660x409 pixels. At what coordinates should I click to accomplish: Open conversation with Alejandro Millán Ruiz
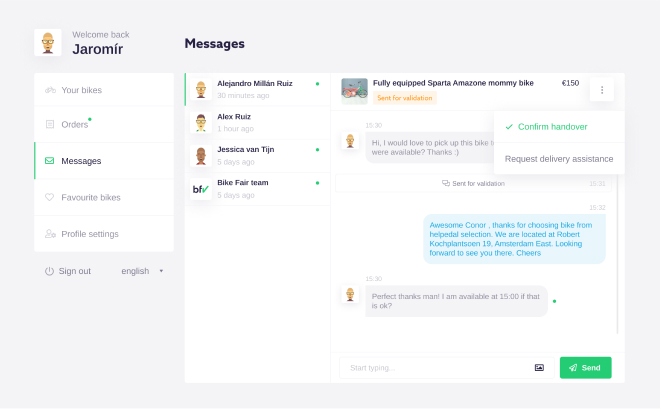257,89
